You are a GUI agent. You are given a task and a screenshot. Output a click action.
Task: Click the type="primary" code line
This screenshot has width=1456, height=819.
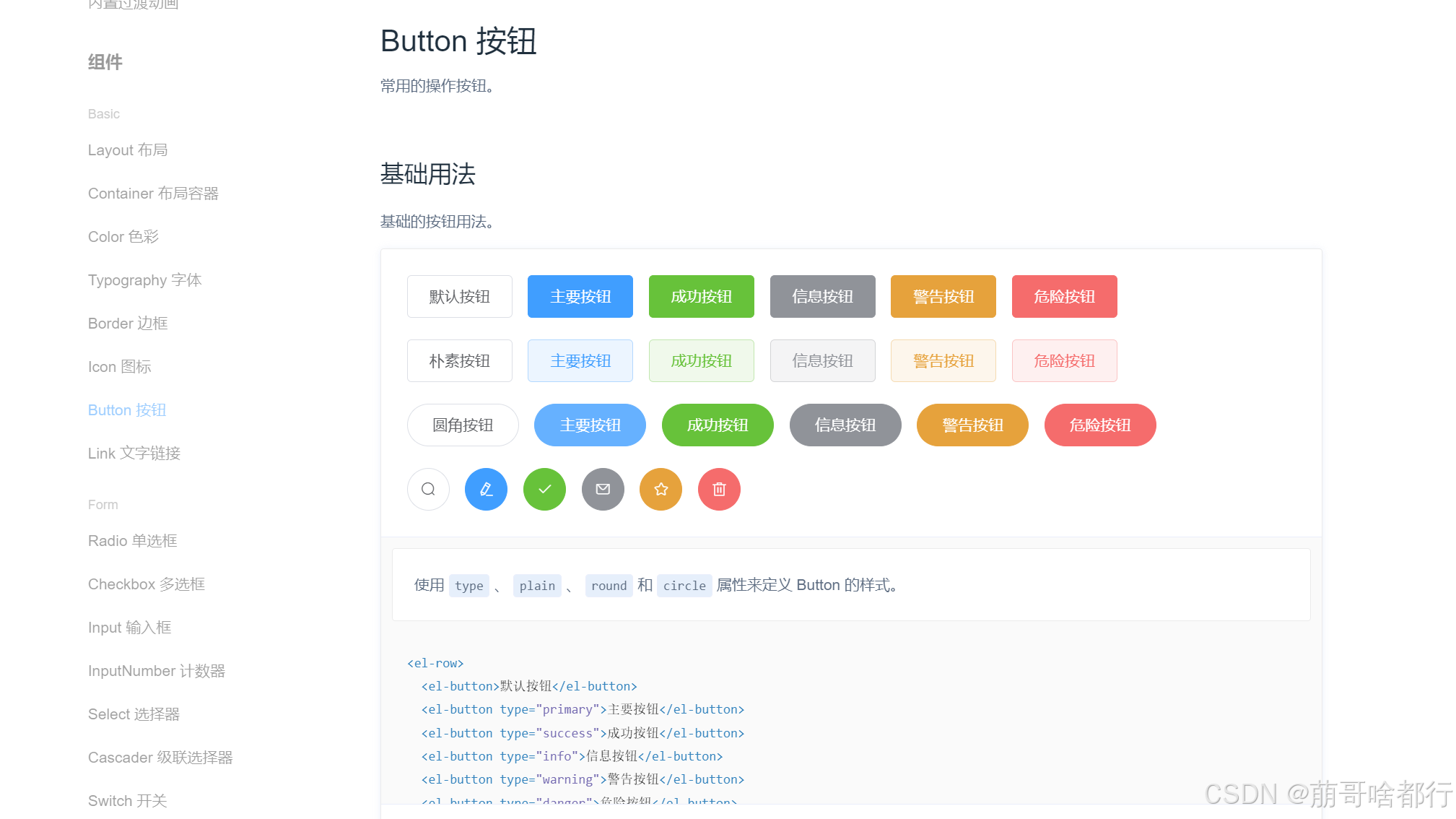pos(583,709)
